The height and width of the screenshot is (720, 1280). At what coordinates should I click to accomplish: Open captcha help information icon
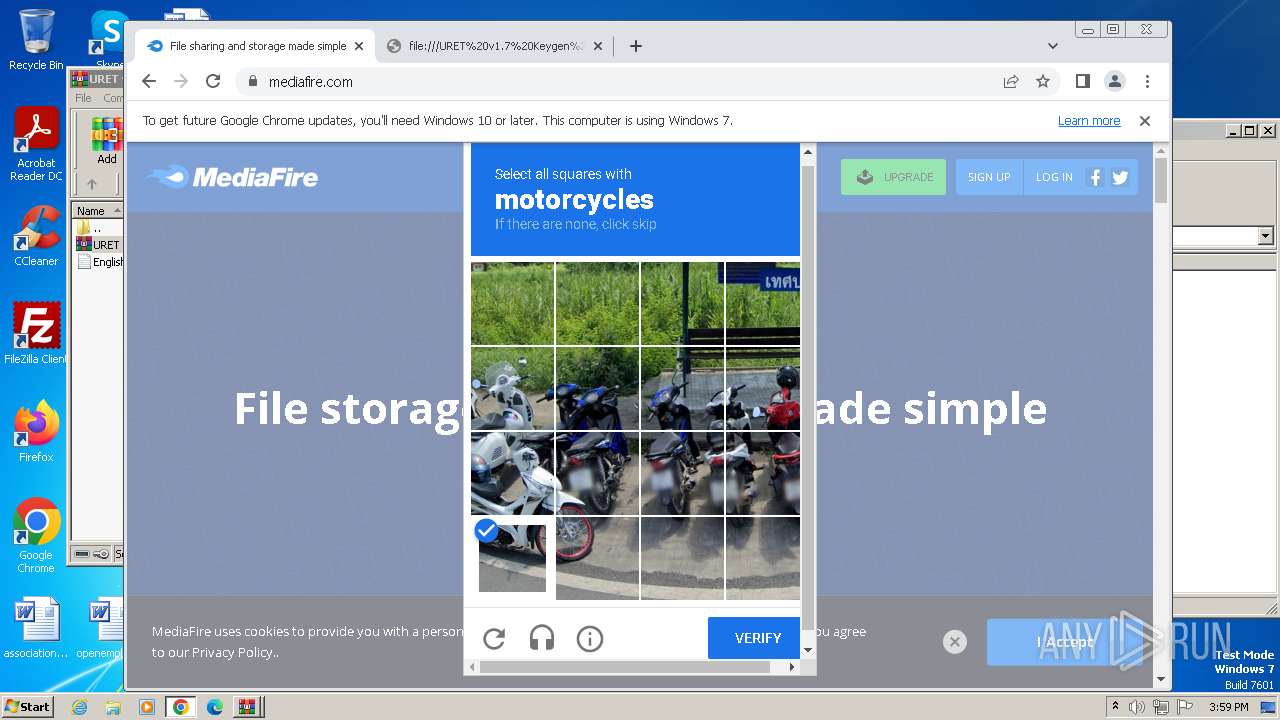click(x=590, y=638)
